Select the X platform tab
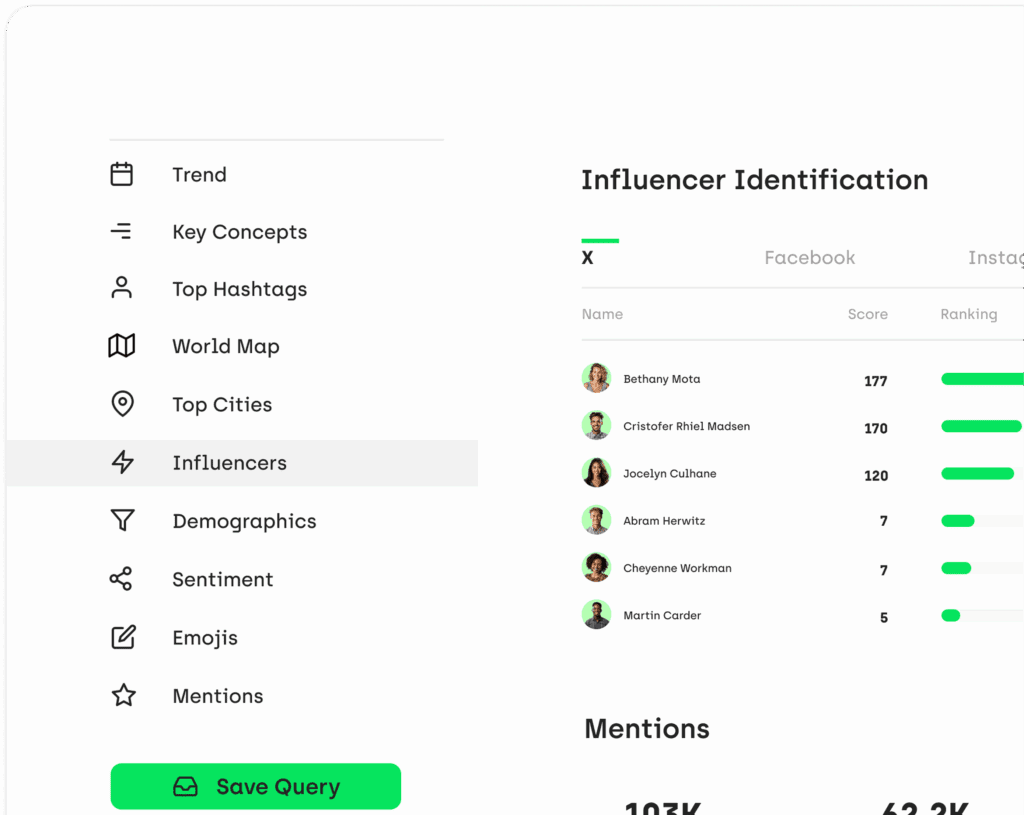Image resolution: width=1024 pixels, height=815 pixels. 588,258
